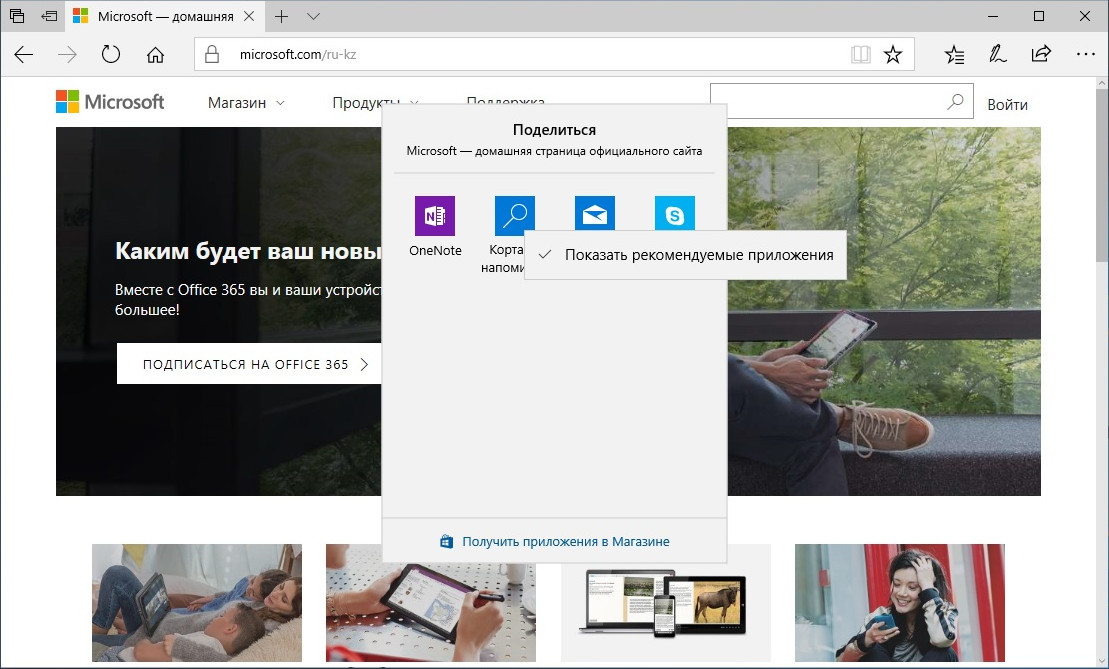Reload the page with refresh icon

111,54
